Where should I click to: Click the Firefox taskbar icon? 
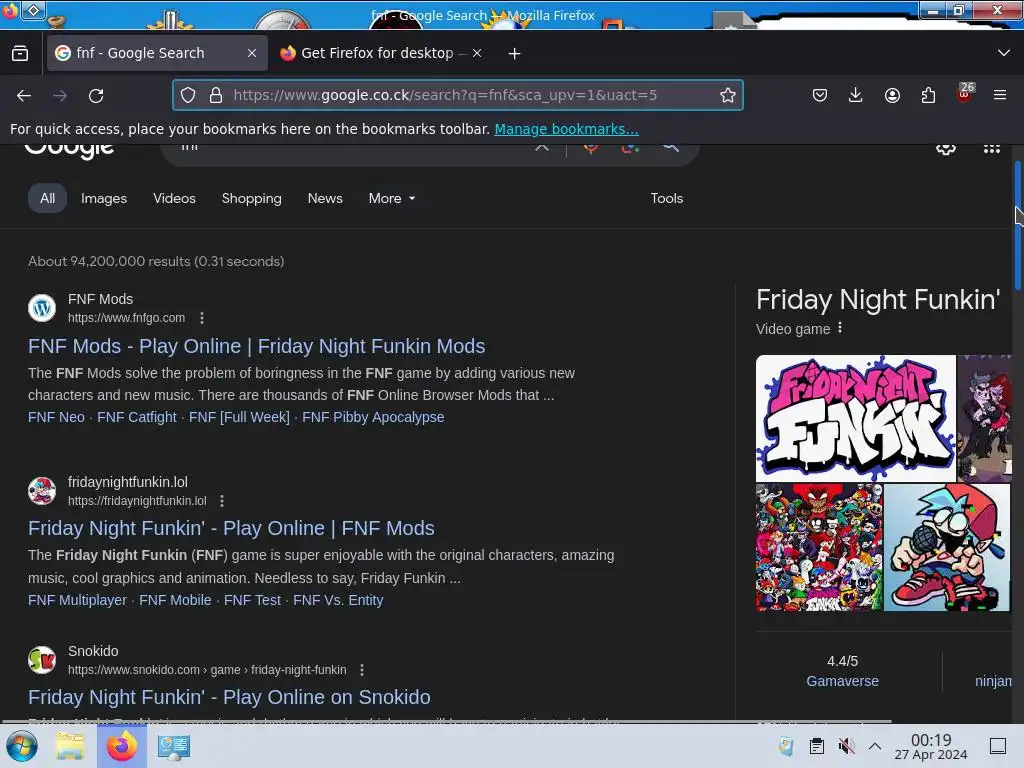[121, 746]
